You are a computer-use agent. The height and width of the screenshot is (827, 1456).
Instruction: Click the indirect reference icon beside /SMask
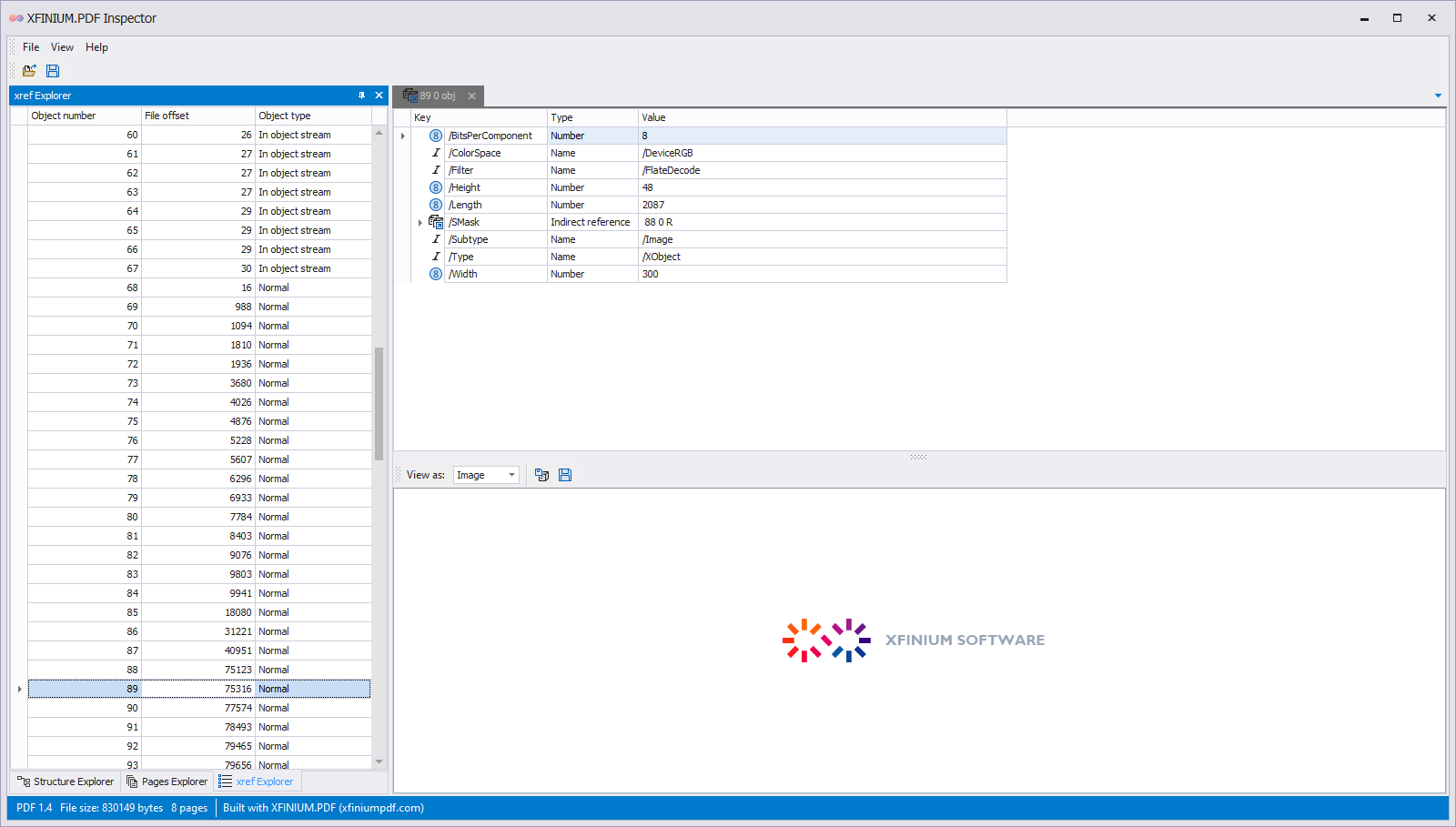[436, 222]
